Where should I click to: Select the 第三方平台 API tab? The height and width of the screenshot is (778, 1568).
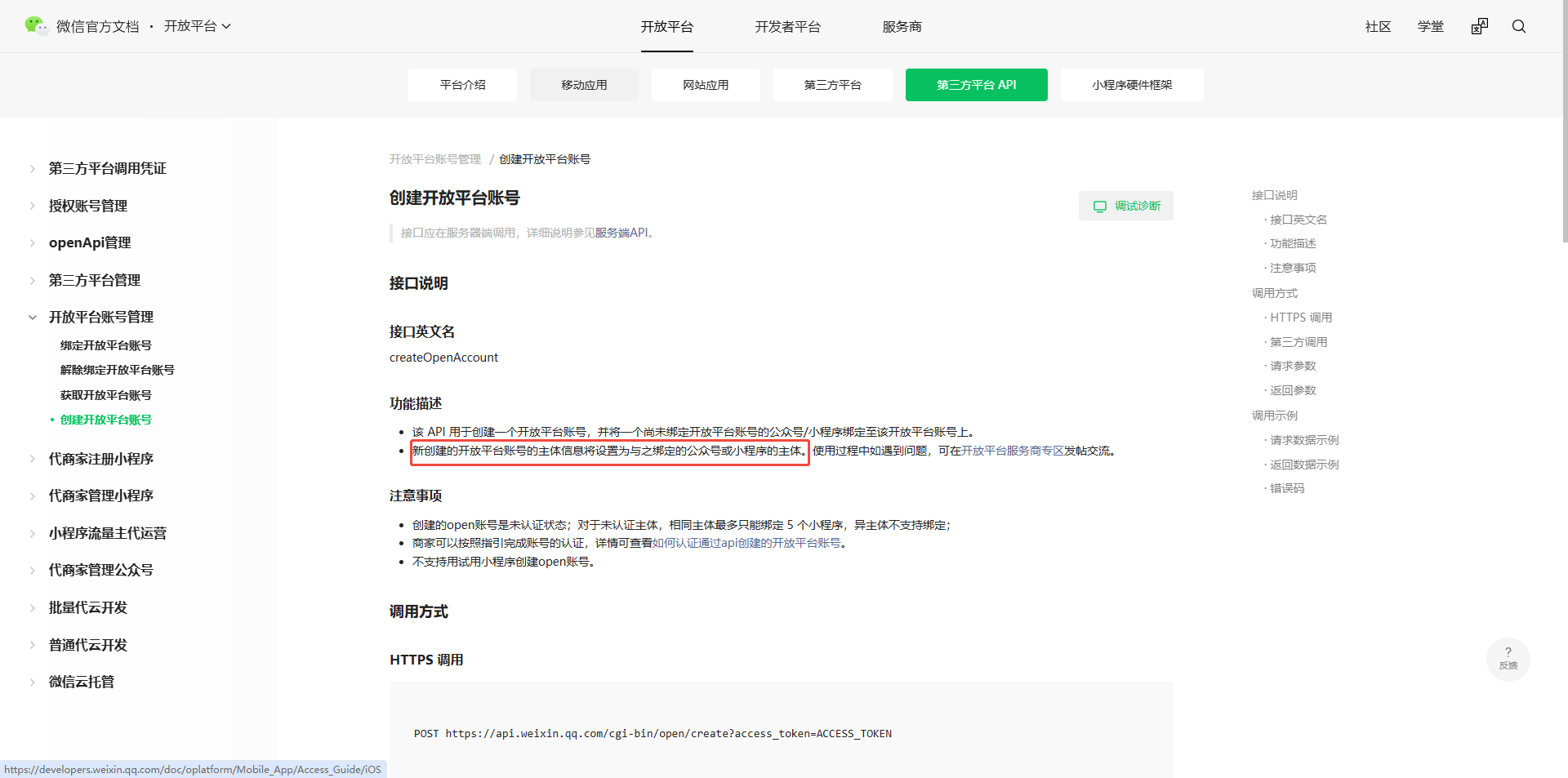[x=977, y=85]
